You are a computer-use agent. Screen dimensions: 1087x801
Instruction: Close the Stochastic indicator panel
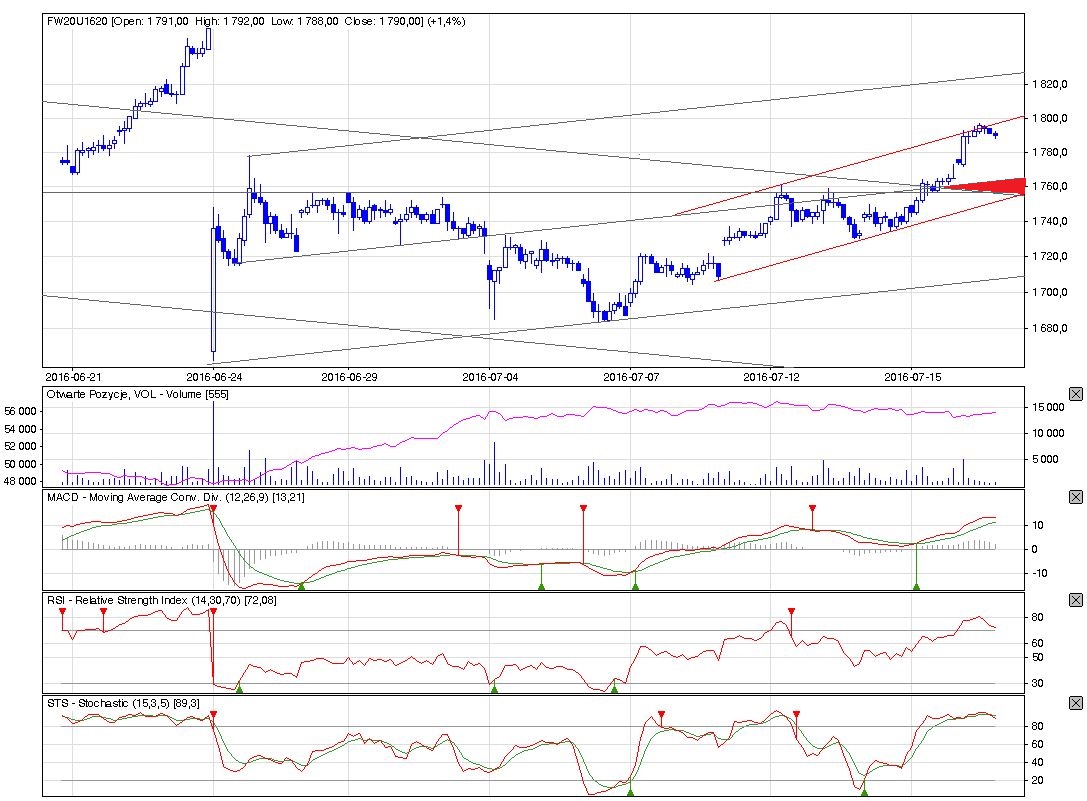(1075, 703)
